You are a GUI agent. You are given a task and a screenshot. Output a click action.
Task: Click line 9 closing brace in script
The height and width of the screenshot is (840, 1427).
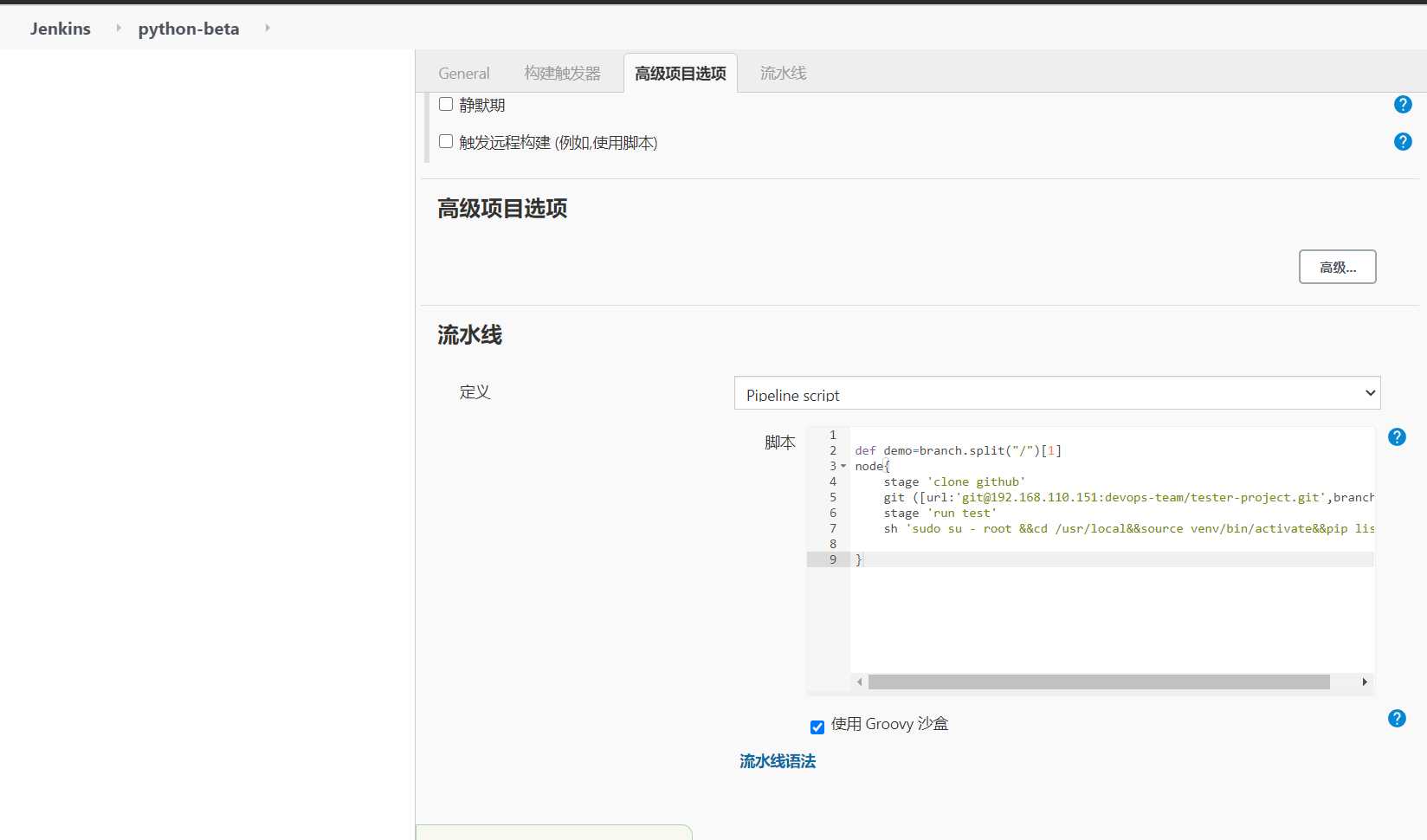(859, 559)
